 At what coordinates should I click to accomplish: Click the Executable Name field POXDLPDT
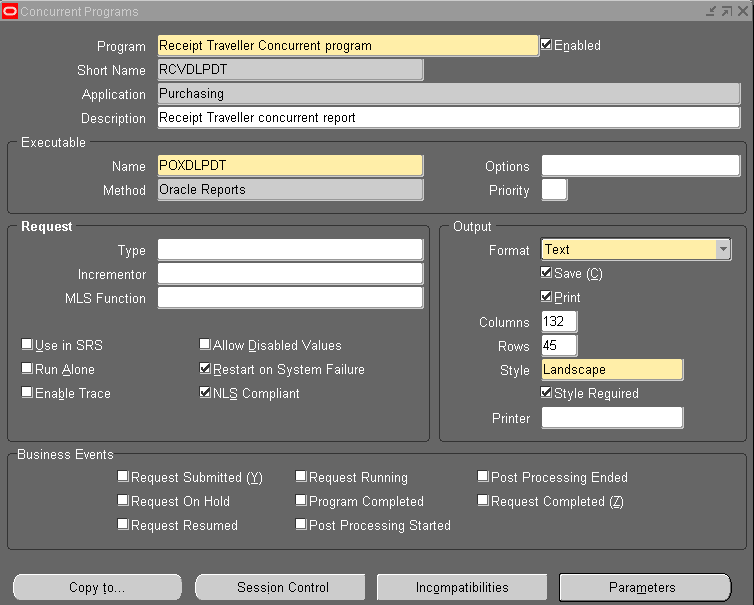290,165
